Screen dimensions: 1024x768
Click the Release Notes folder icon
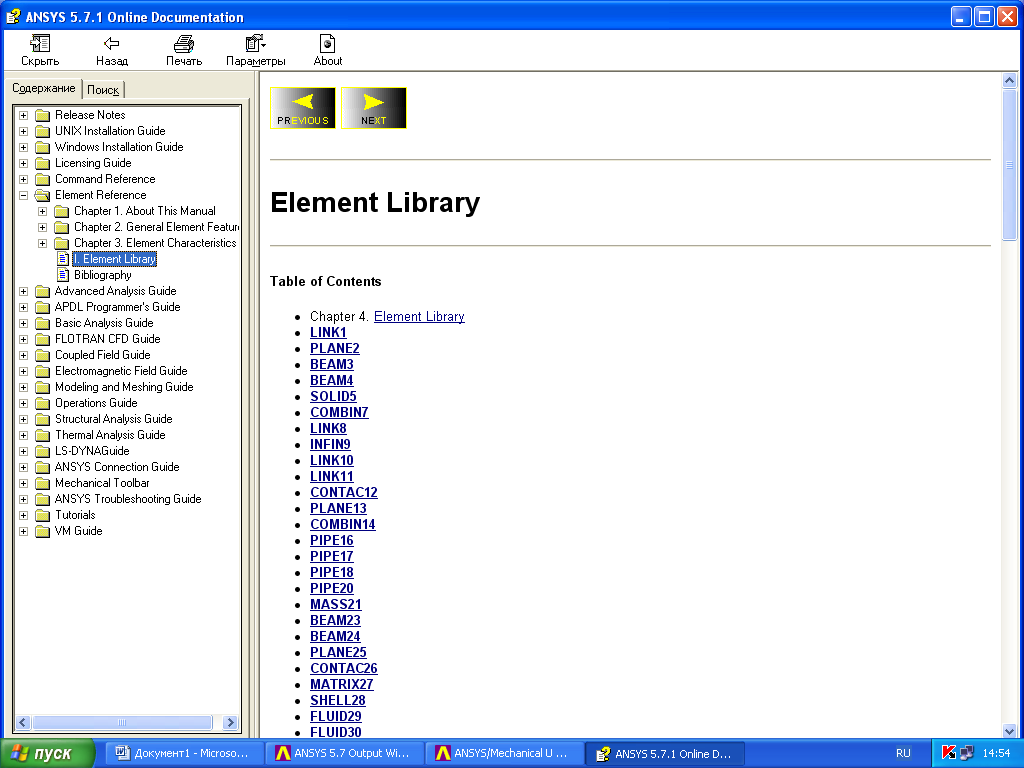click(42, 115)
